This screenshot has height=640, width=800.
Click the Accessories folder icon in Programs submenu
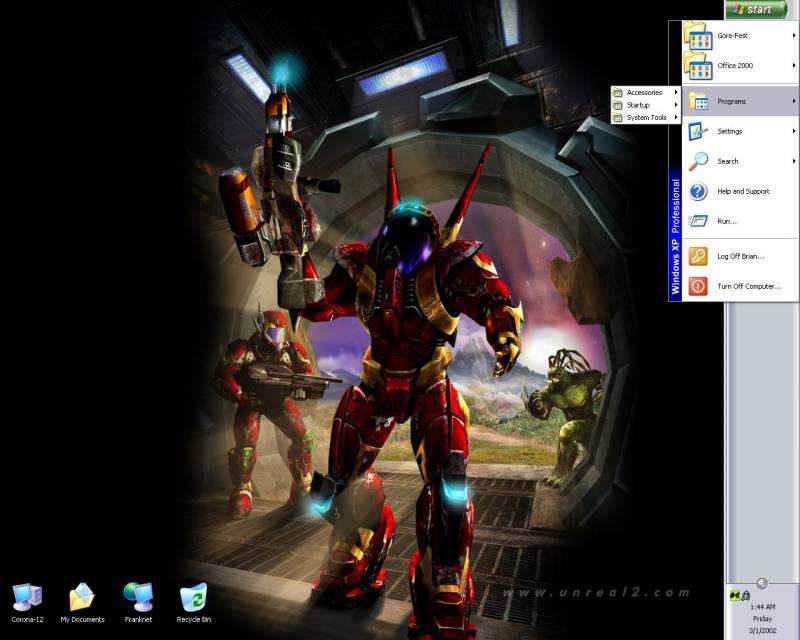click(x=618, y=92)
